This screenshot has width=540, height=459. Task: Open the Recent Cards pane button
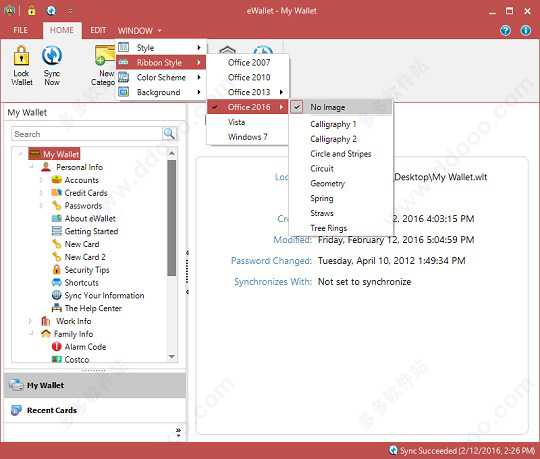click(x=95, y=410)
